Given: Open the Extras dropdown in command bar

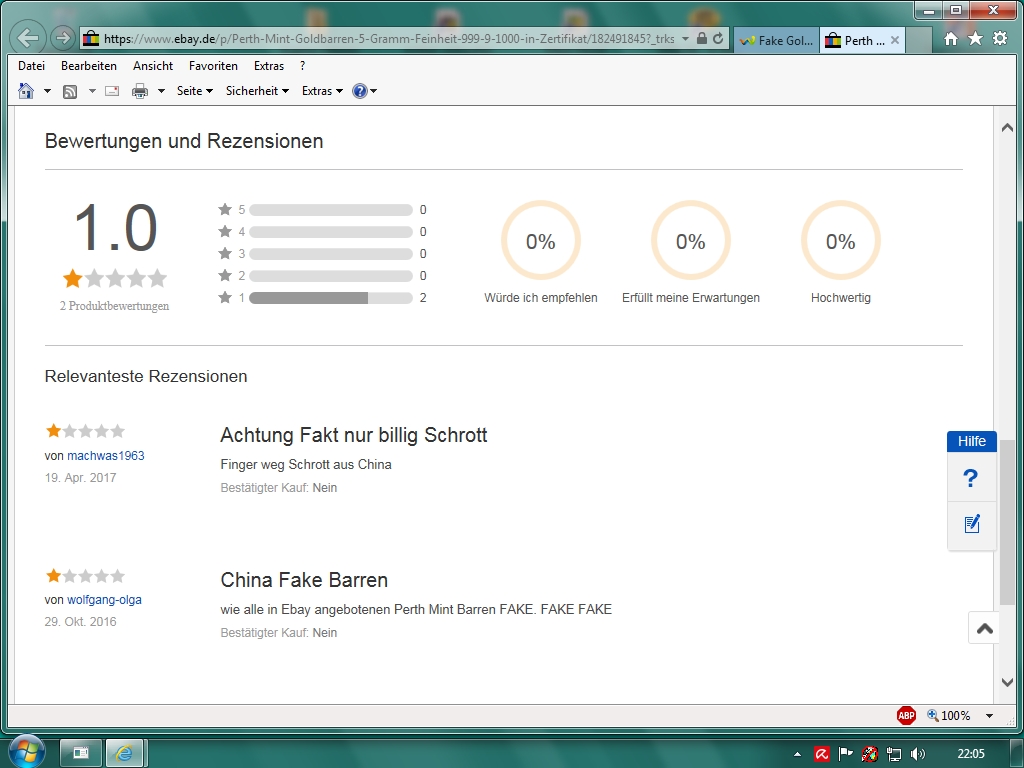Looking at the screenshot, I should coord(322,91).
